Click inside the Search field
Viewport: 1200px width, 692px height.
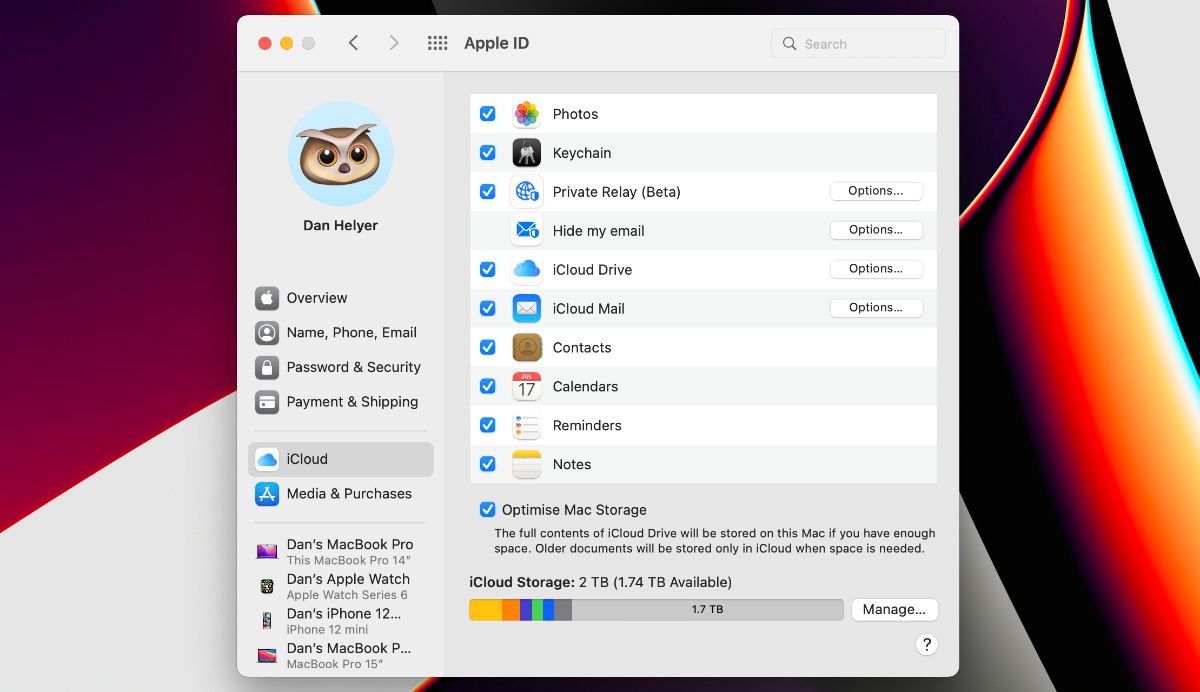pos(857,43)
